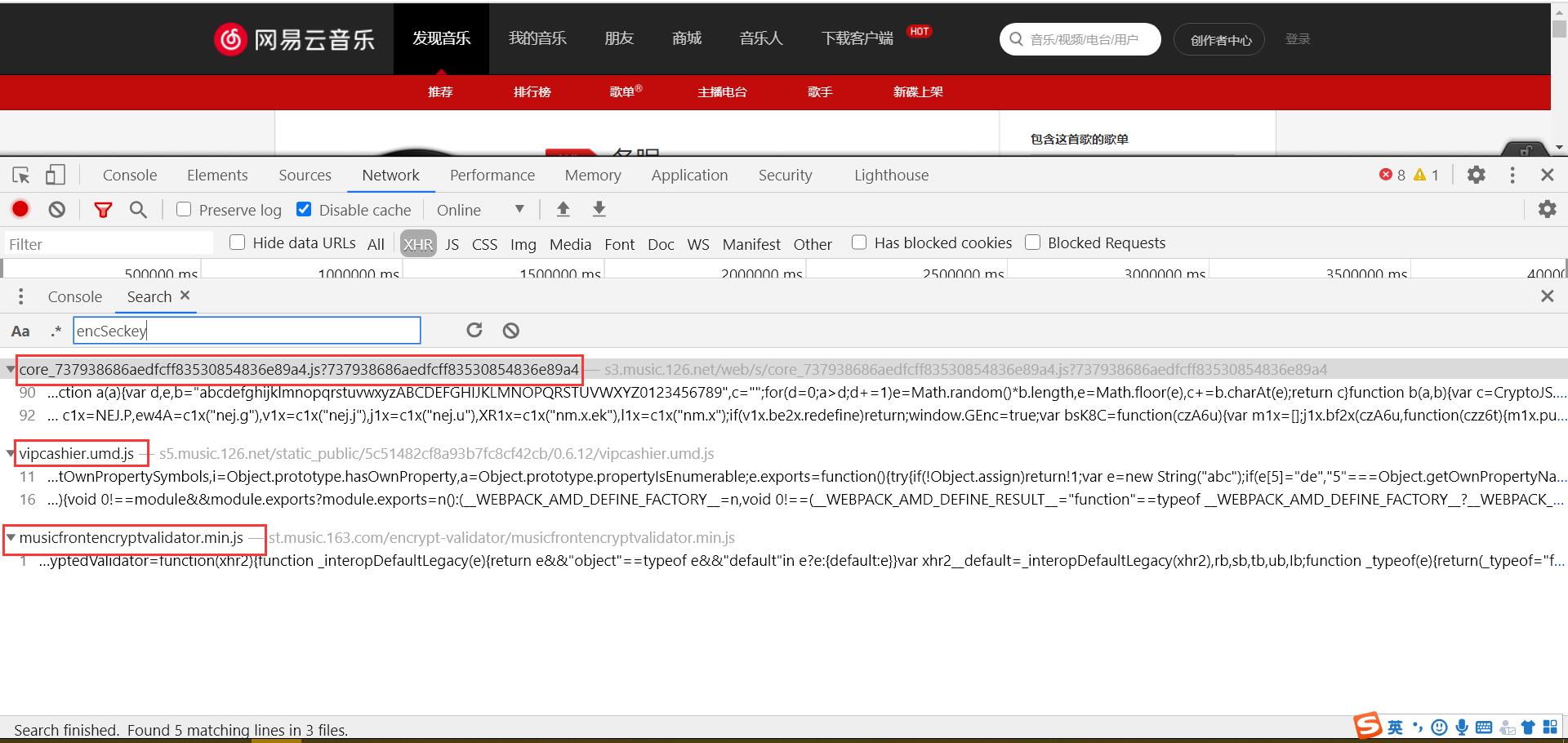The width and height of the screenshot is (1568, 743).
Task: Open the Performance tab
Action: 492,175
